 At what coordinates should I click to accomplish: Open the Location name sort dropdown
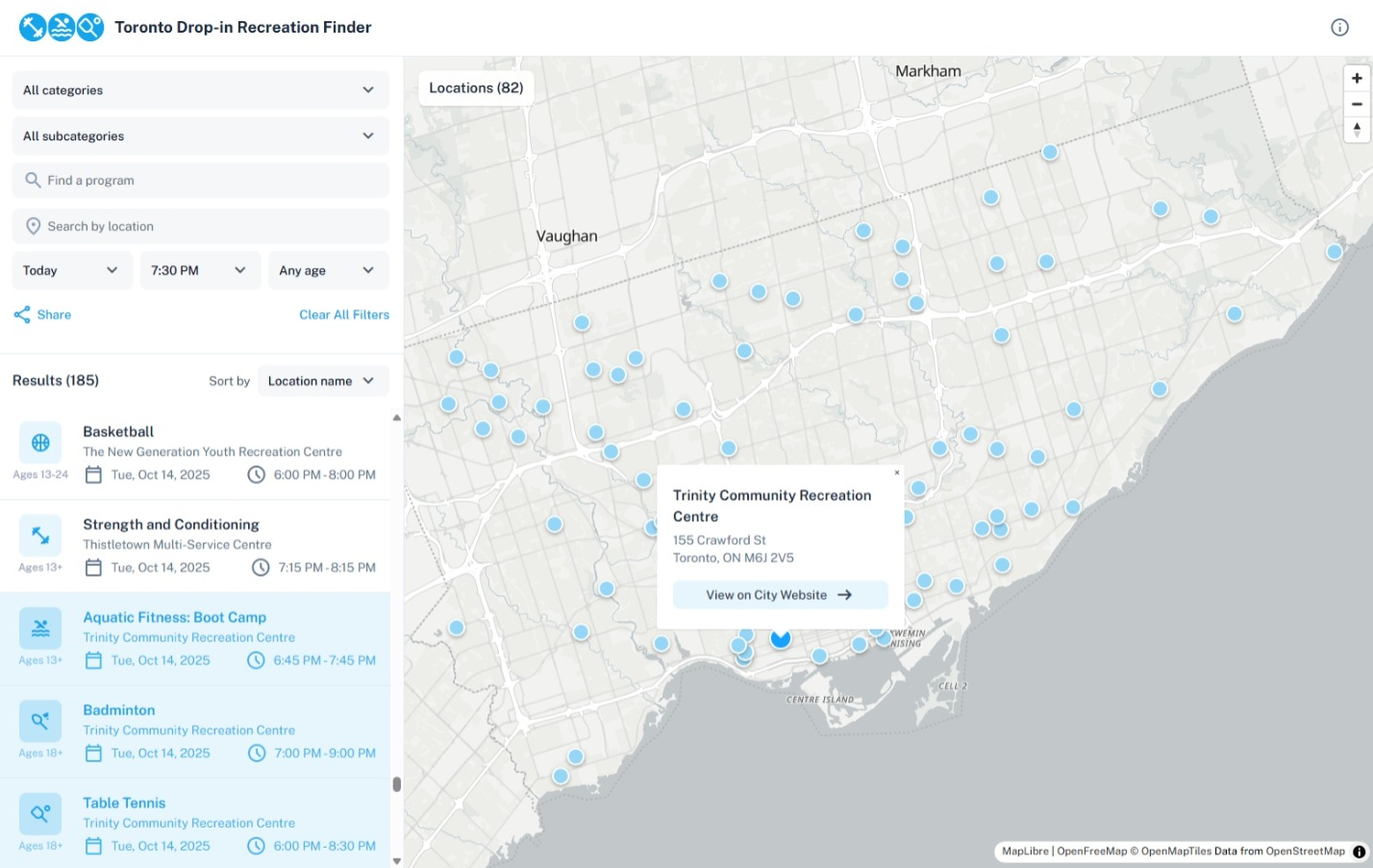click(322, 382)
